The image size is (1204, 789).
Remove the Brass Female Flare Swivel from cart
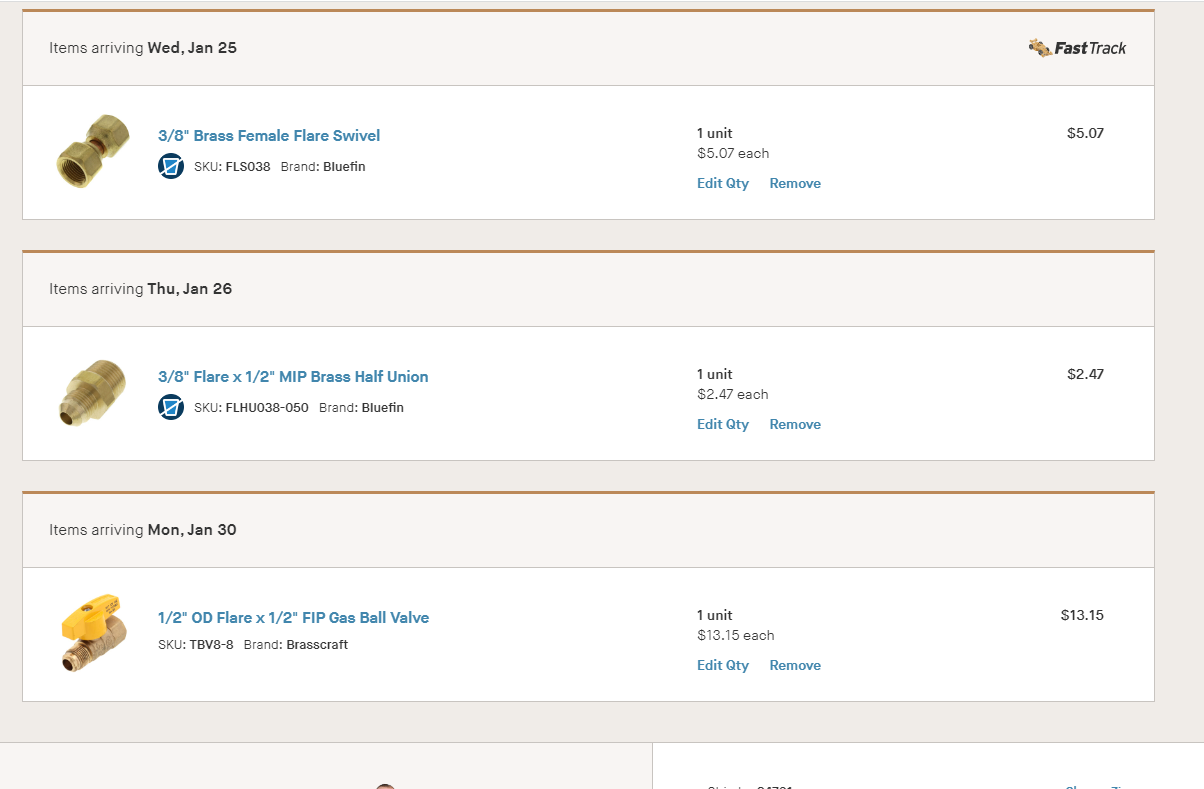tap(795, 184)
